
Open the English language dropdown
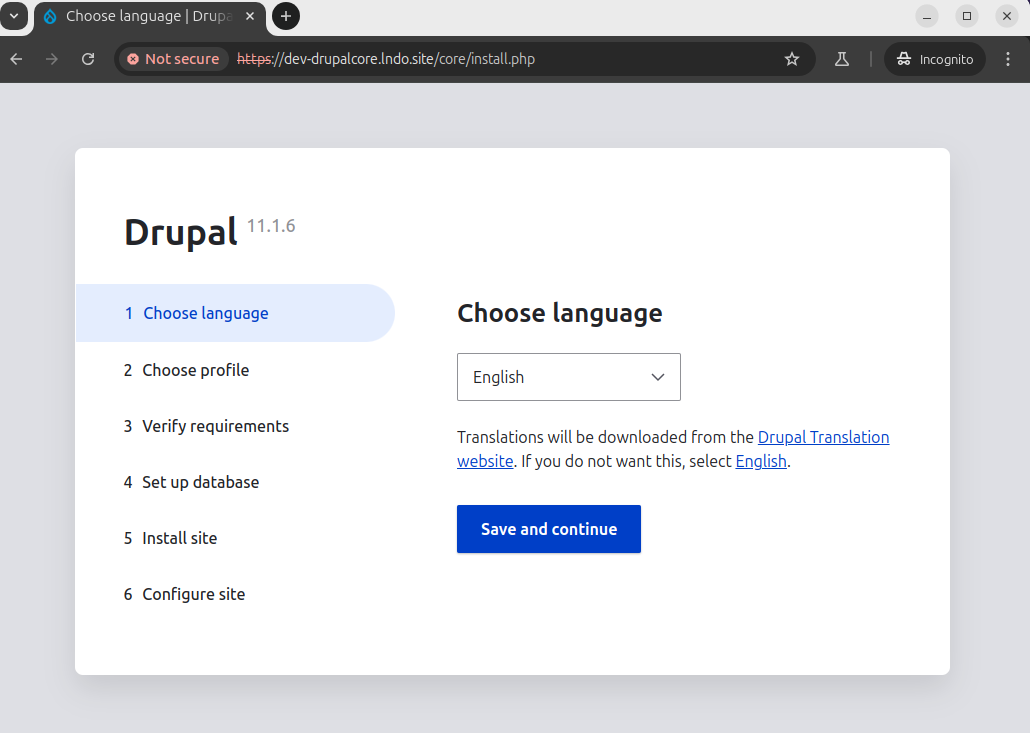[x=569, y=377]
